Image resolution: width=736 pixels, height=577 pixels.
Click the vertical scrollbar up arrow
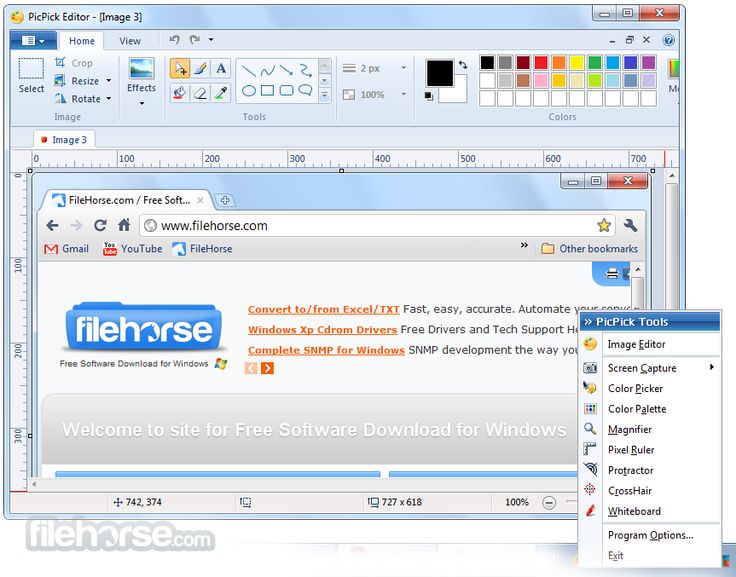[672, 176]
